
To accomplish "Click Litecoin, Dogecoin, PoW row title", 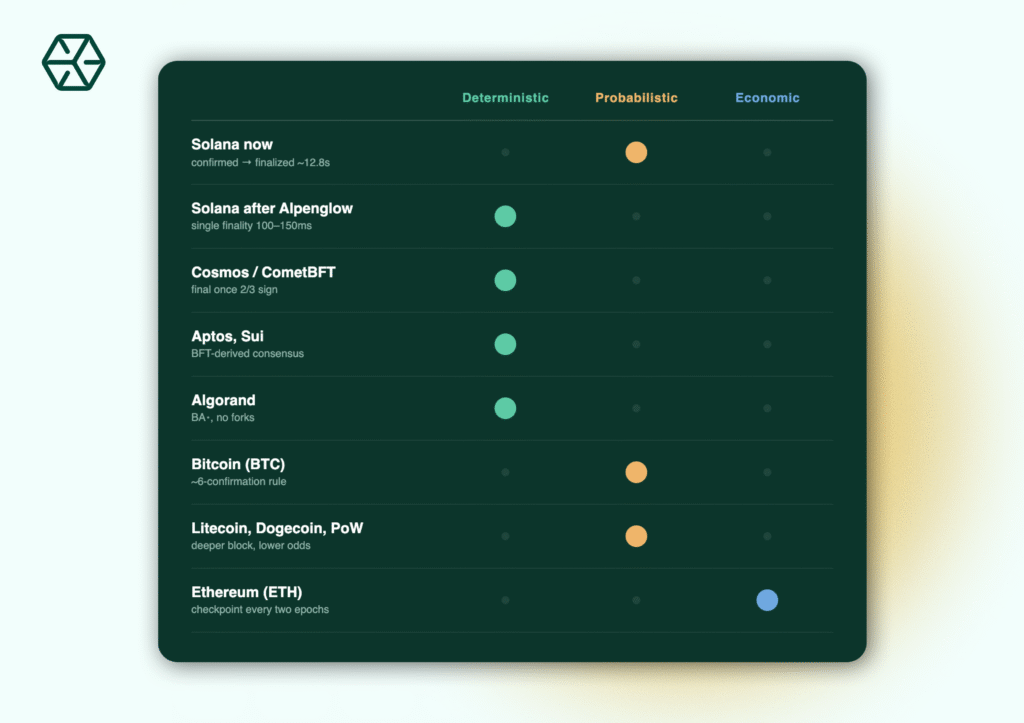I will click(x=277, y=528).
